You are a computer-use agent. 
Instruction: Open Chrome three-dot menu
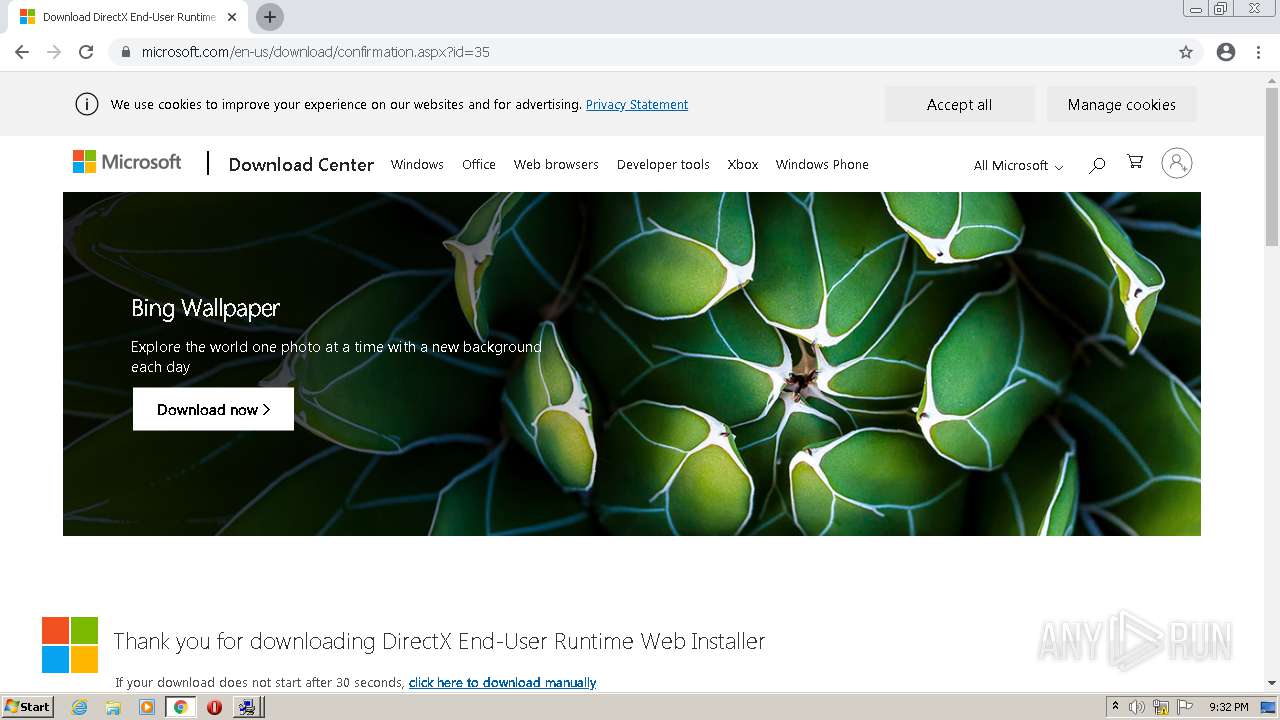[x=1259, y=52]
